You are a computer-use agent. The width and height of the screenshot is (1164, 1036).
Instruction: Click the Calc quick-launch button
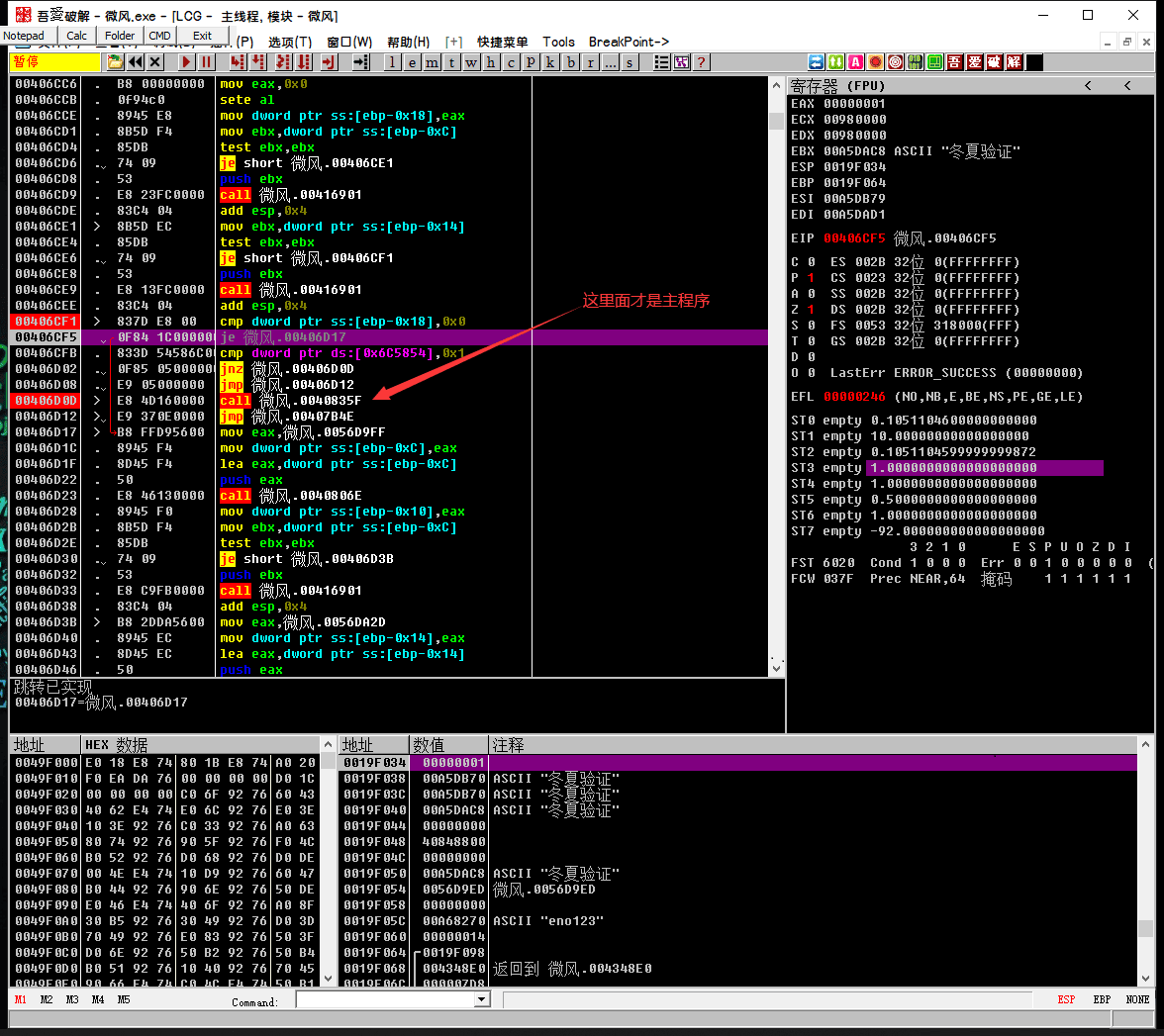[x=76, y=36]
